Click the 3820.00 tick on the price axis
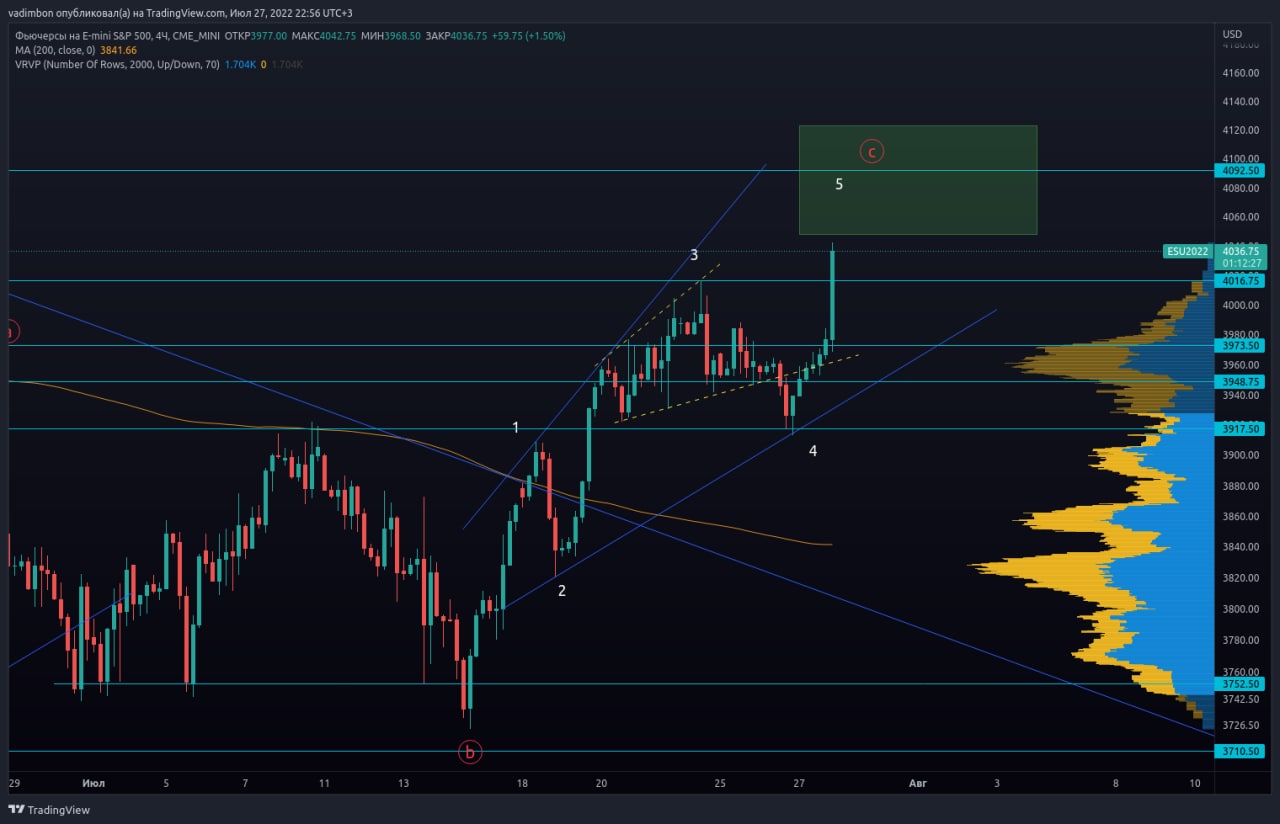 (1240, 578)
